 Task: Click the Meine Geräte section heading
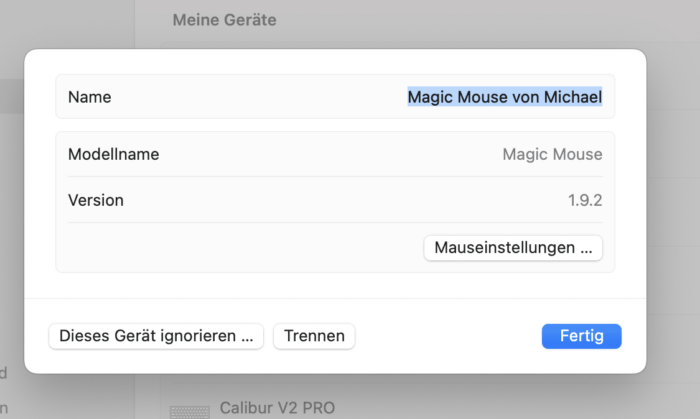(225, 20)
